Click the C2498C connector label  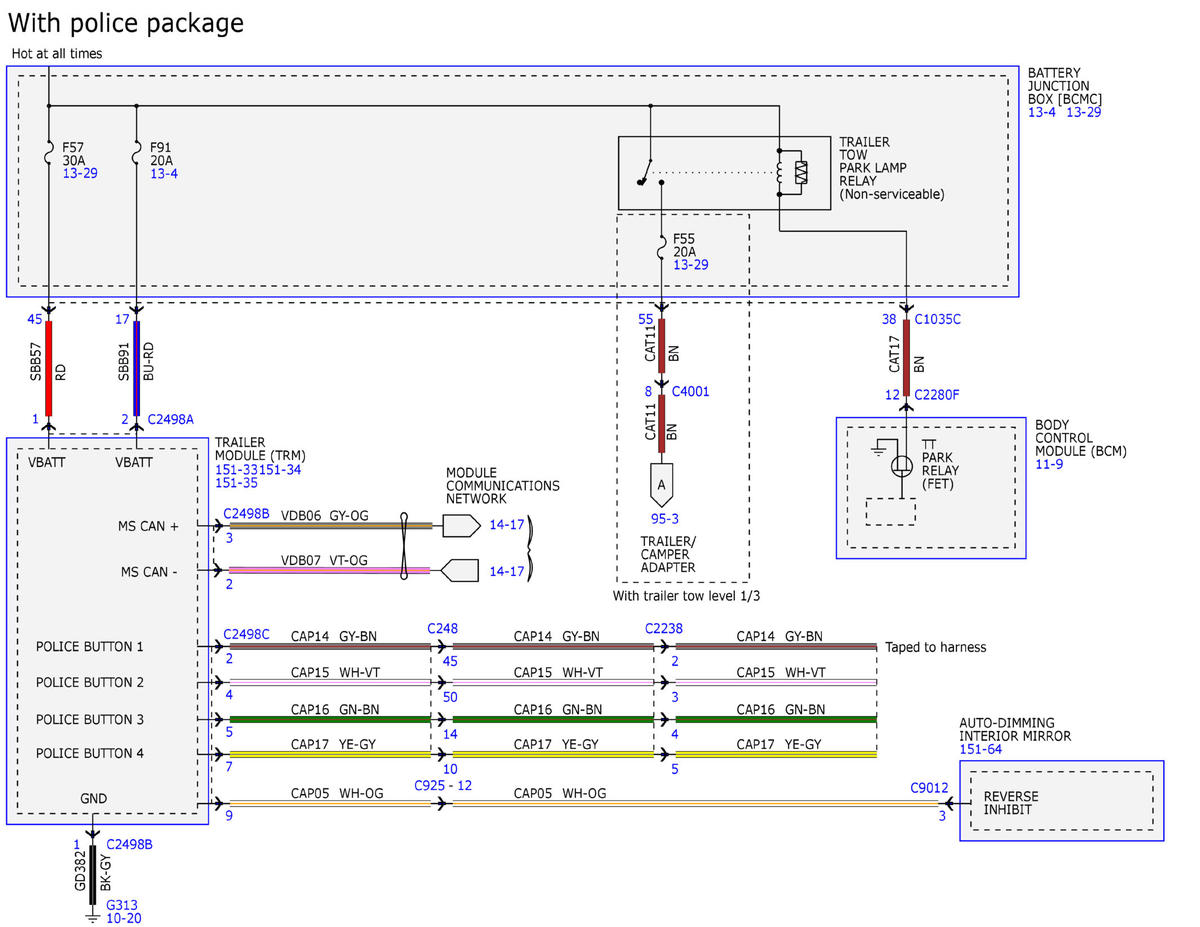(246, 634)
